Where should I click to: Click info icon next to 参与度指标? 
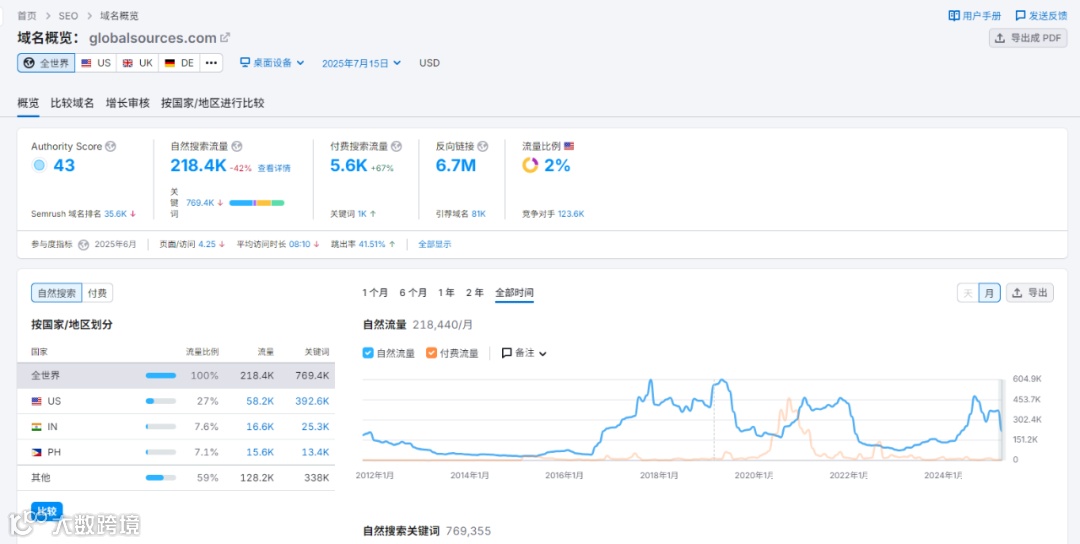click(84, 244)
